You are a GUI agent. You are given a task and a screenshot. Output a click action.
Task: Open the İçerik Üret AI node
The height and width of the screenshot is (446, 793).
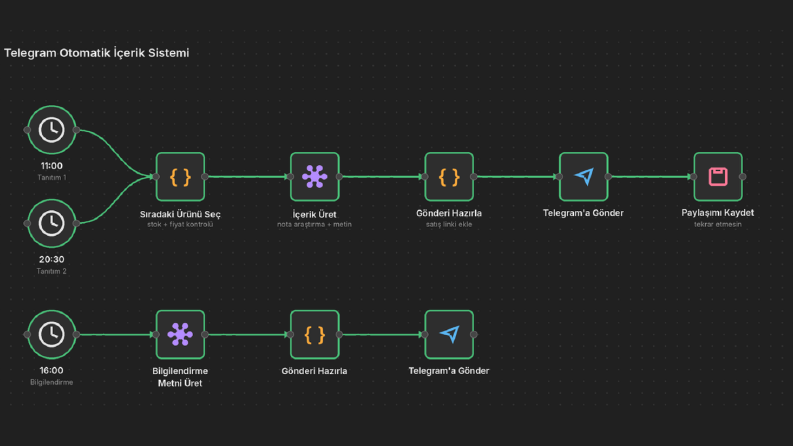pos(315,177)
